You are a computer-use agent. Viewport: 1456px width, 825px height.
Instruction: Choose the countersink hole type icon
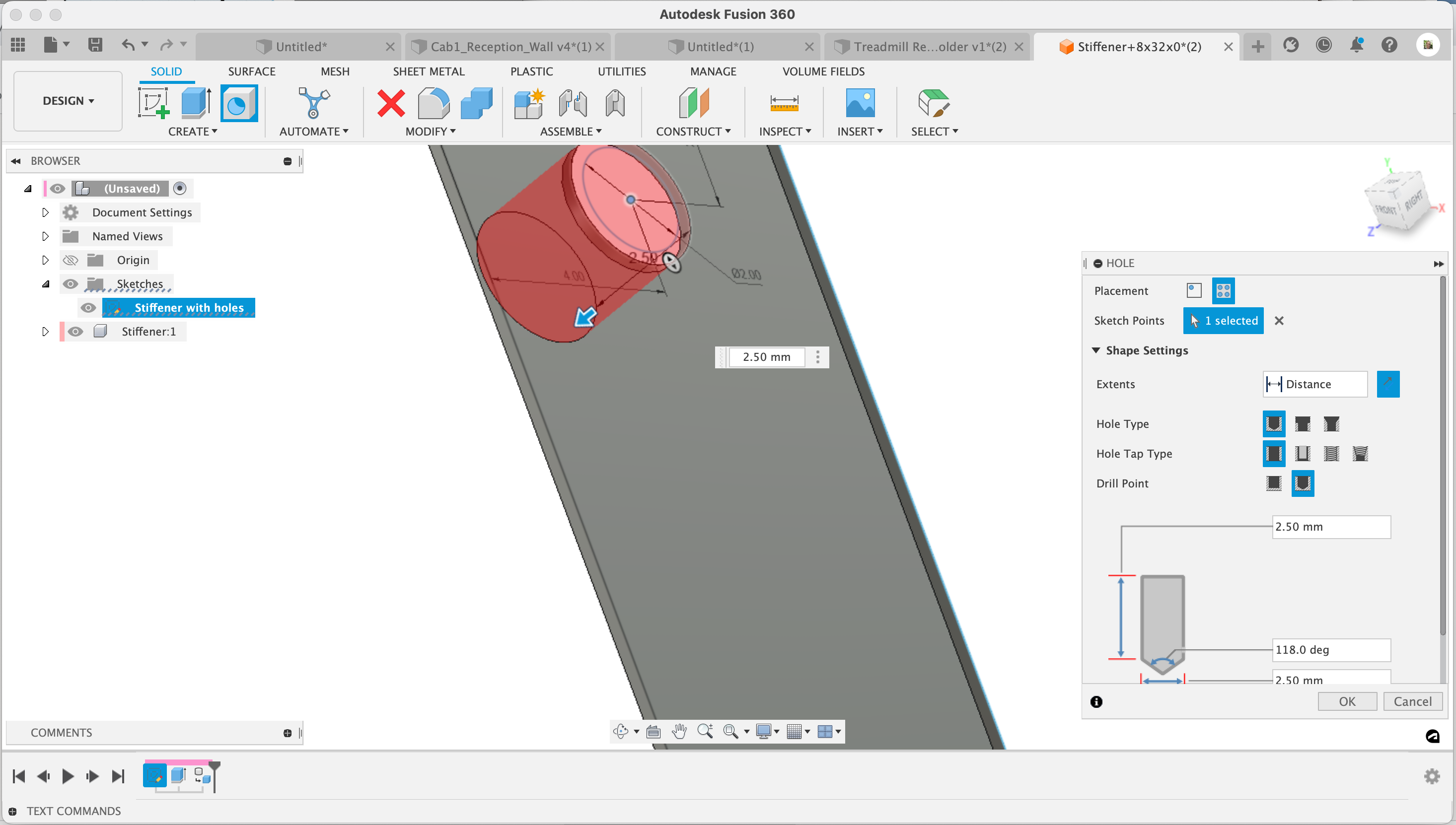point(1331,424)
